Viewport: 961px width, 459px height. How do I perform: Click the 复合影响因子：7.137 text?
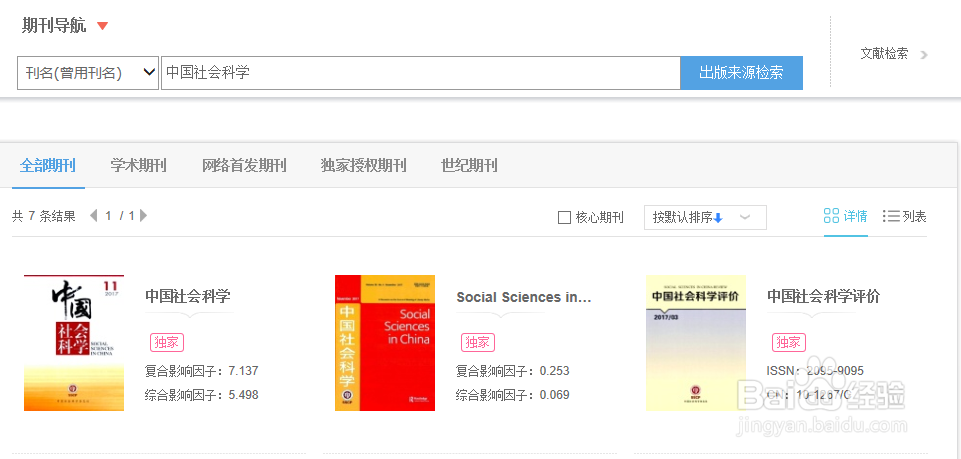click(x=202, y=371)
